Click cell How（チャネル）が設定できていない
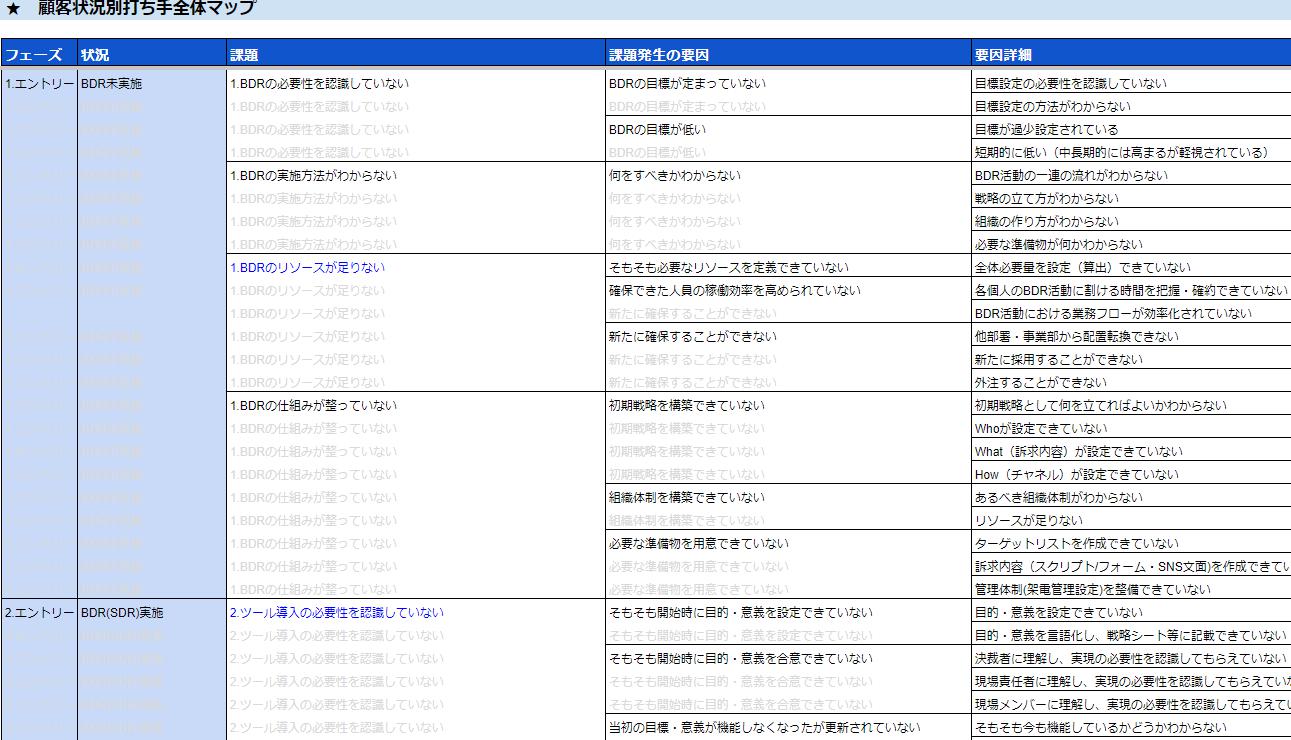The height and width of the screenshot is (740, 1291). [1131, 475]
